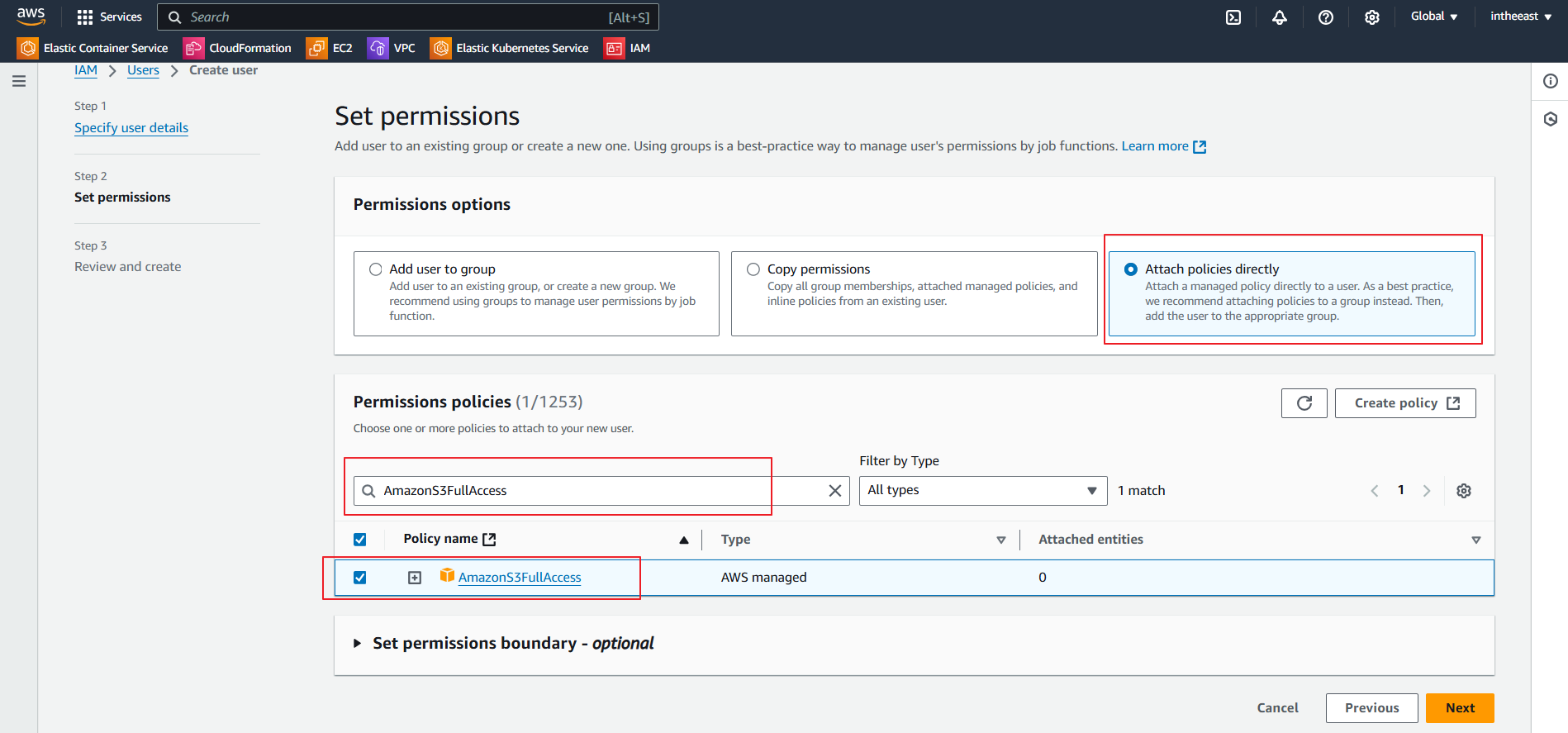The width and height of the screenshot is (1568, 733).
Task: Open the Global region dropdown
Action: click(x=1434, y=17)
